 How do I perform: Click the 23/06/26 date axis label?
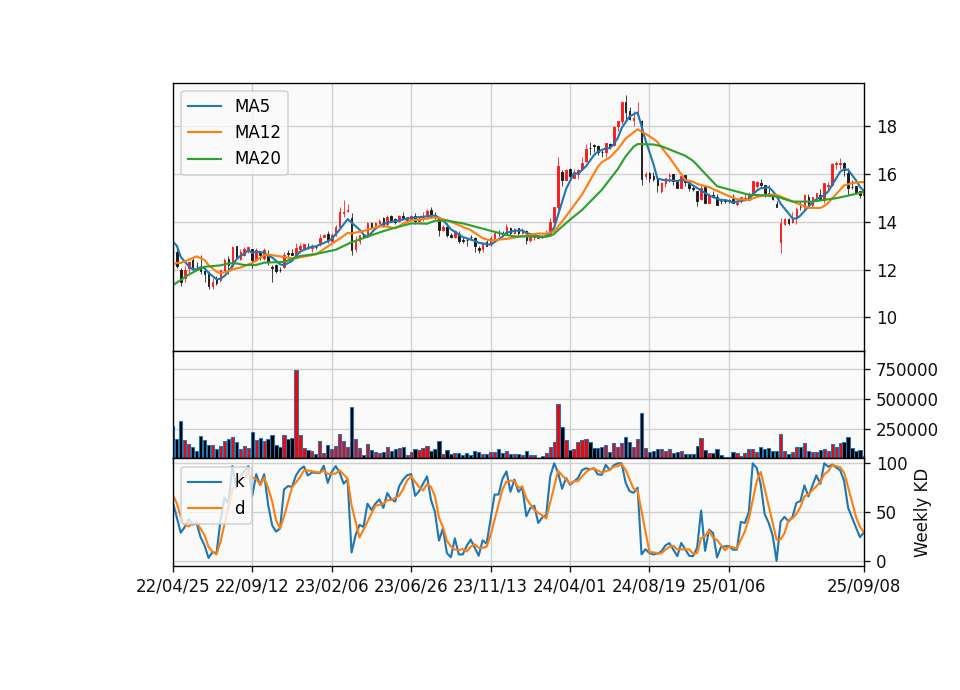tap(411, 586)
